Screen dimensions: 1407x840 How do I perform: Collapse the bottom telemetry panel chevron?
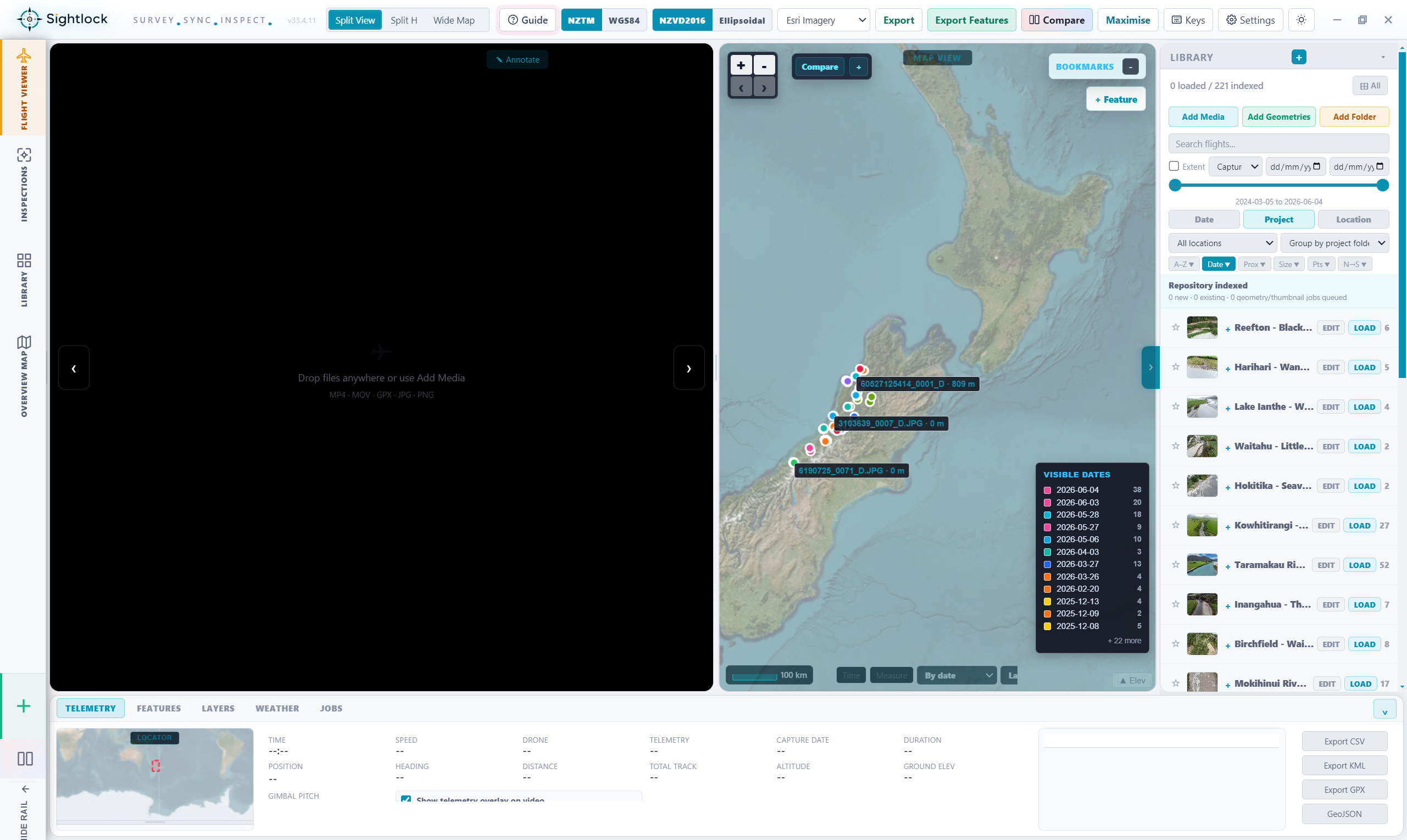(1384, 709)
